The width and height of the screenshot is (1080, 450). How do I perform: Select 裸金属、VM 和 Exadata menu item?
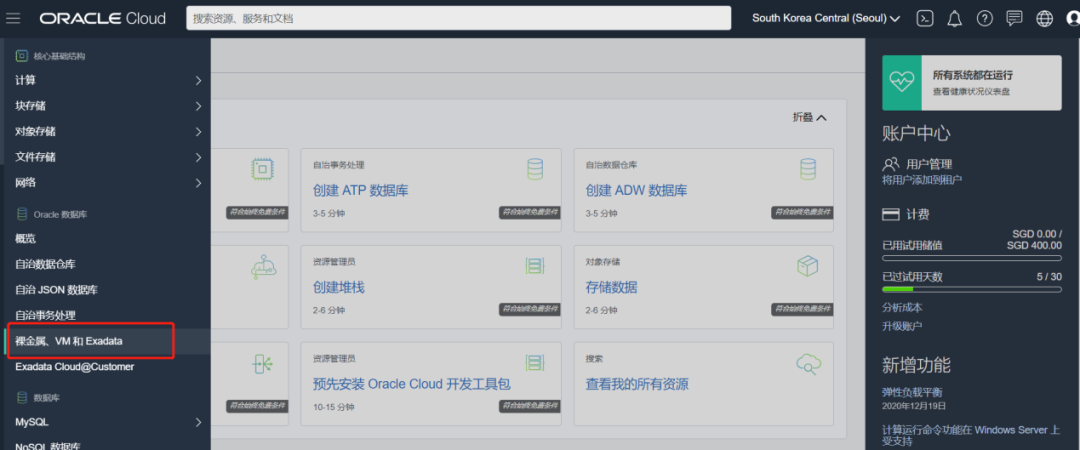69,341
